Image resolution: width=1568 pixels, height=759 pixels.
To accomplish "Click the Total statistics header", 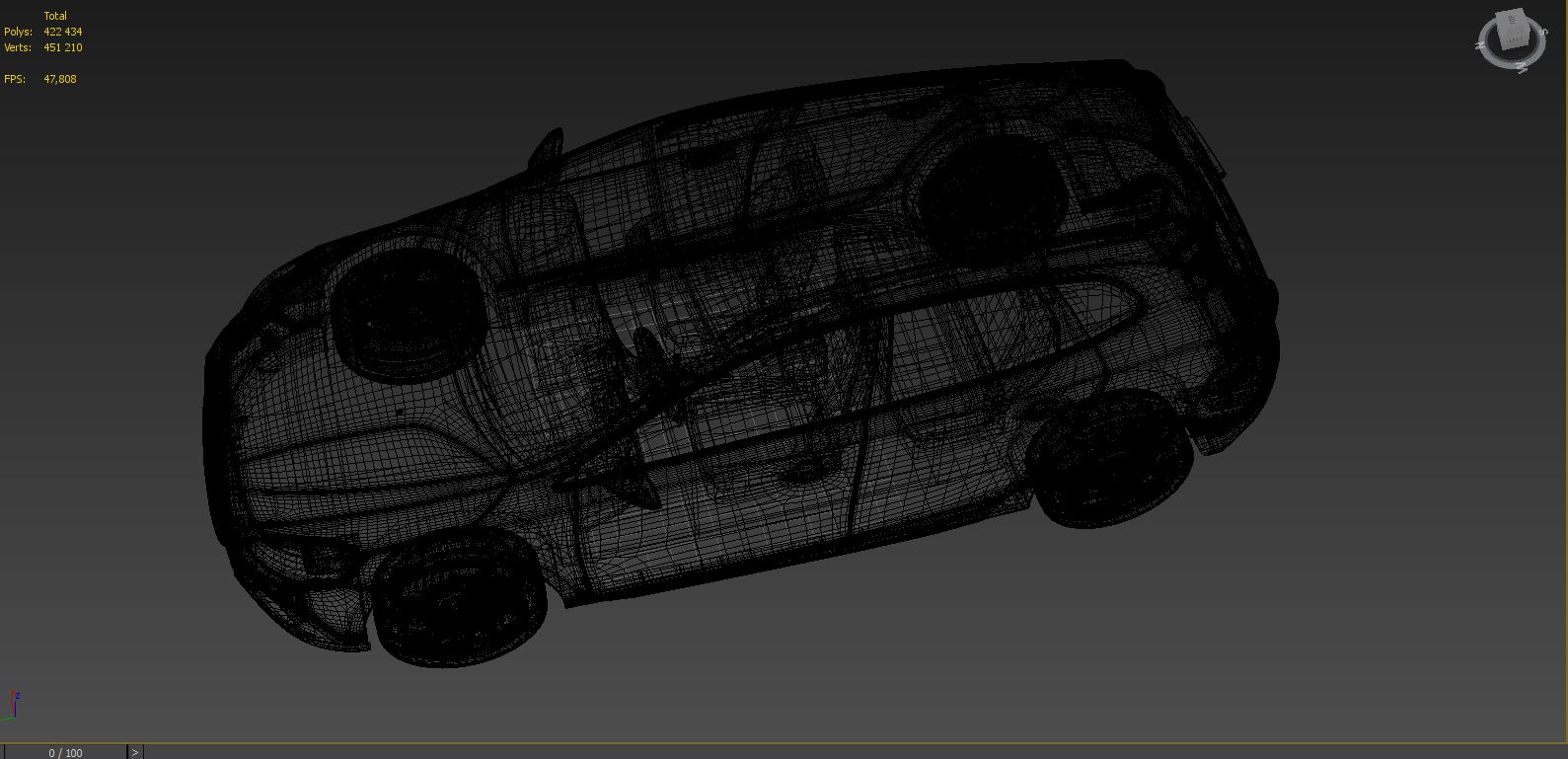I will tap(55, 16).
